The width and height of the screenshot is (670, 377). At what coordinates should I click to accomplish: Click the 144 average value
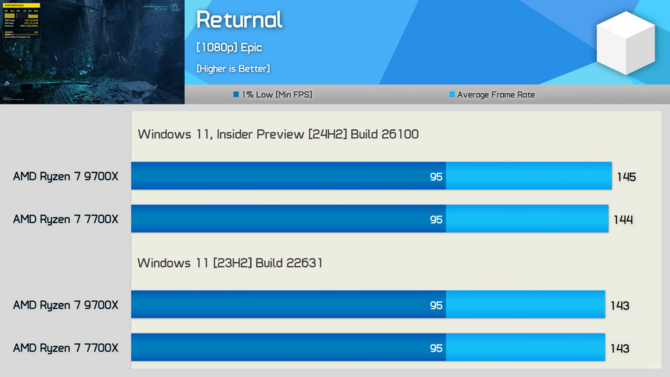tap(623, 220)
